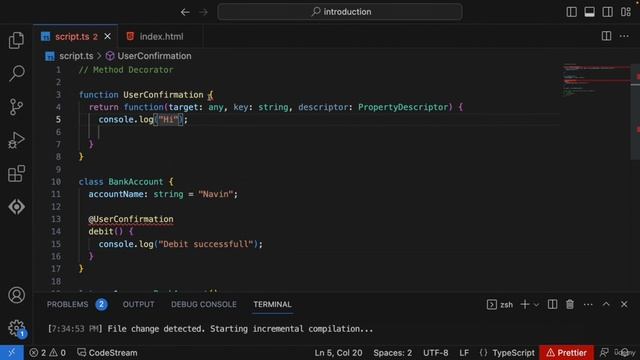640x360 pixels.
Task: Change encoding via UTF-8
Action: (436, 353)
